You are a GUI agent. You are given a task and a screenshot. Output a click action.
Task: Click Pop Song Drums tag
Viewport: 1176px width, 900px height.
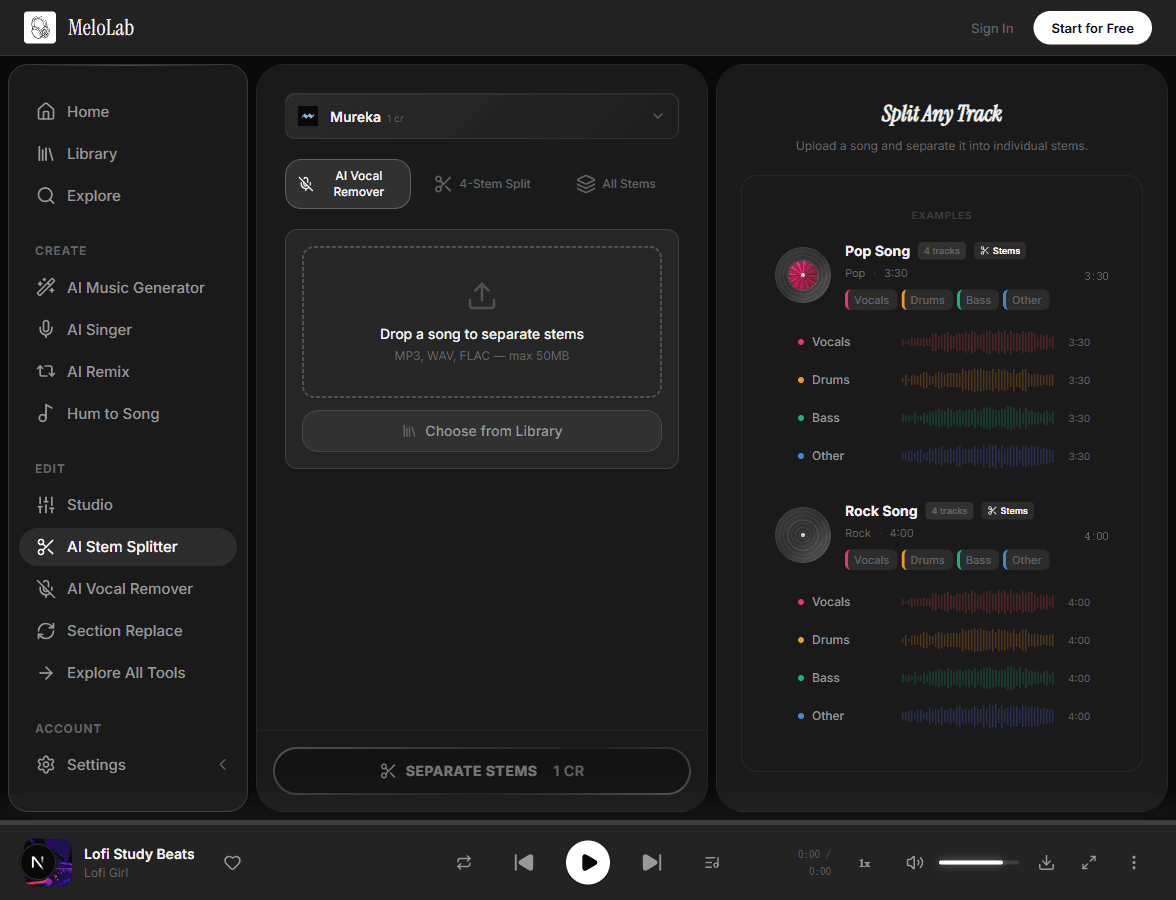tap(927, 300)
